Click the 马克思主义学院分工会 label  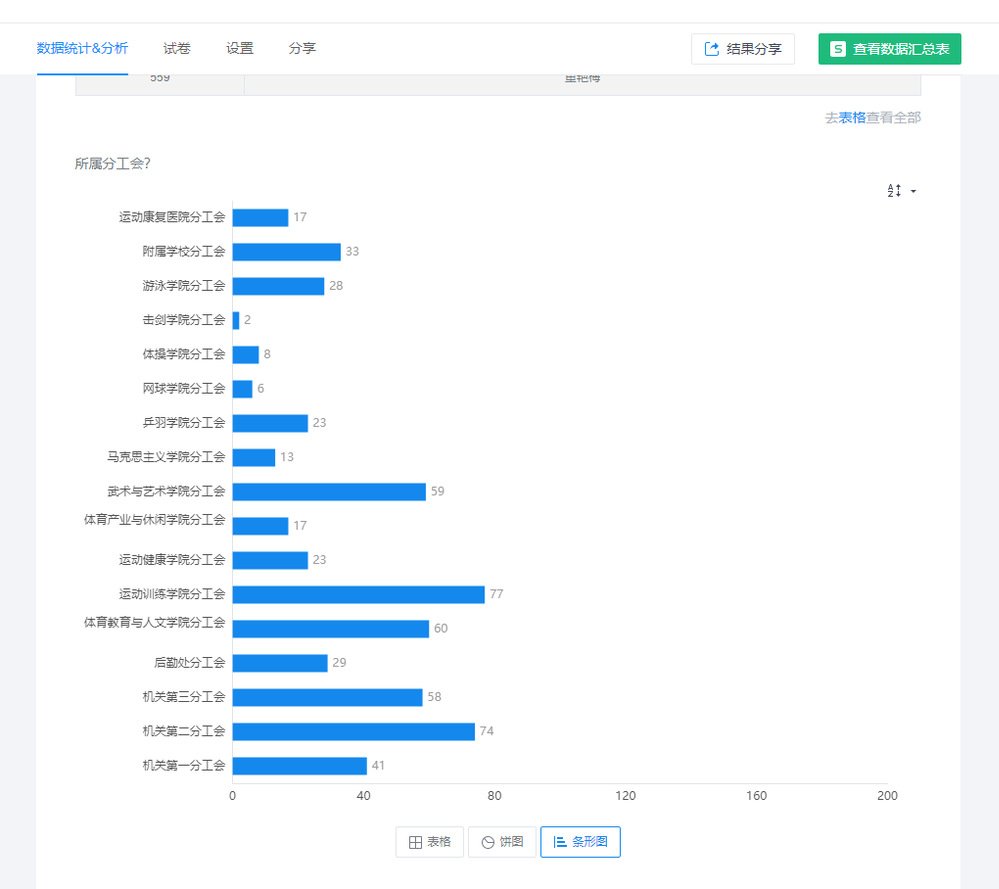tap(166, 457)
